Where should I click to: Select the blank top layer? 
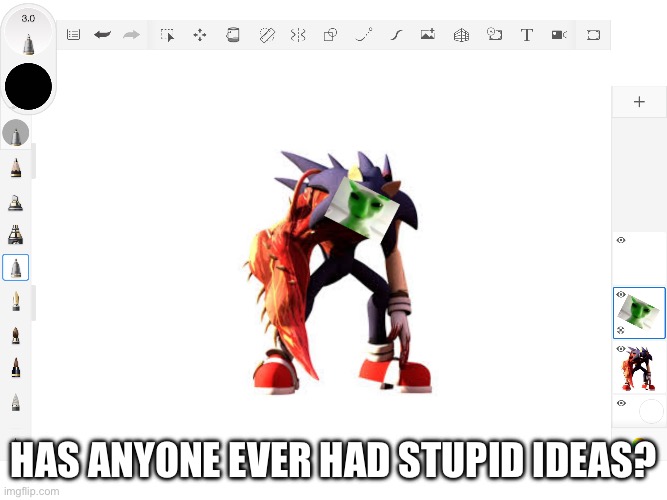[639, 259]
